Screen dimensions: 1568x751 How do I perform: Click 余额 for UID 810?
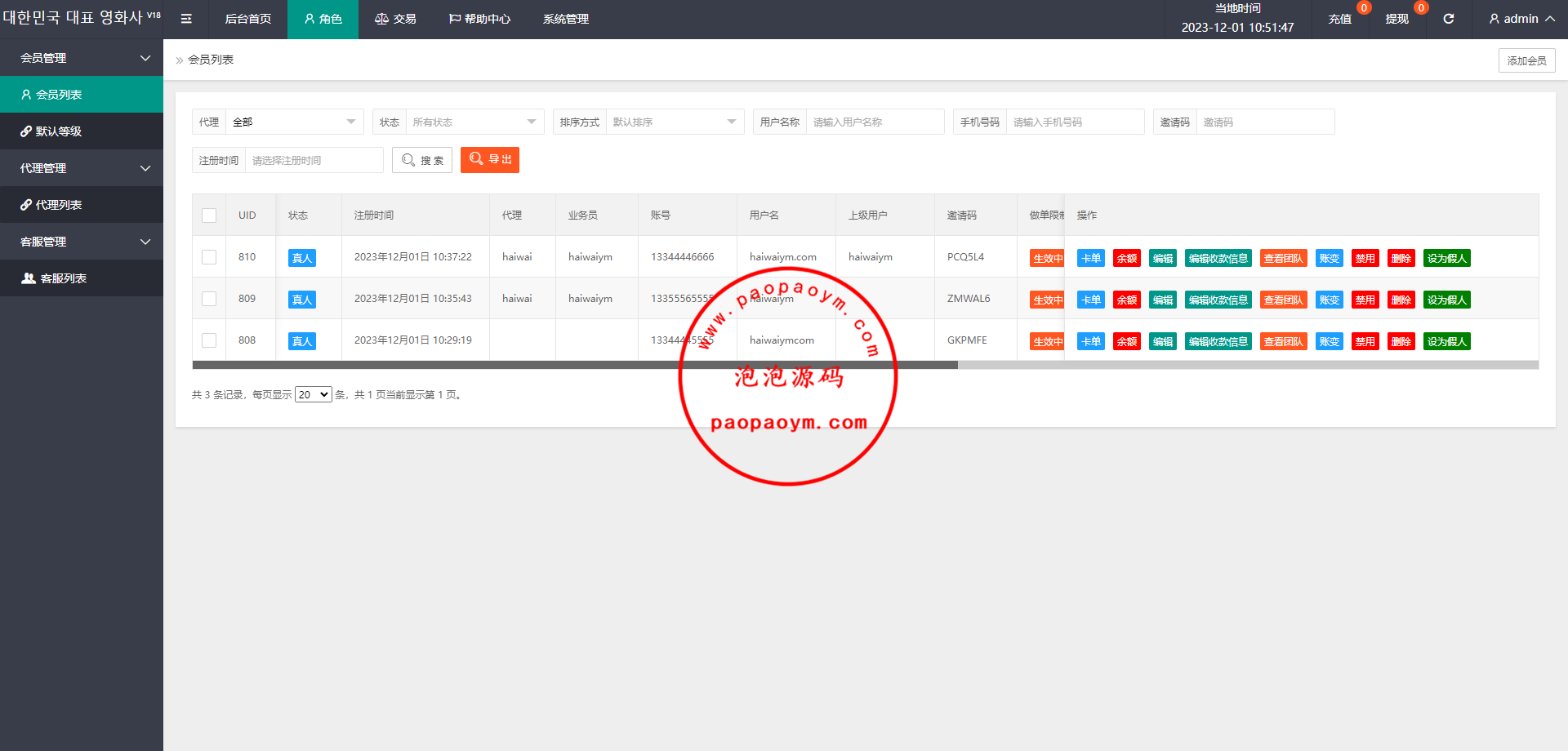[1127, 258]
